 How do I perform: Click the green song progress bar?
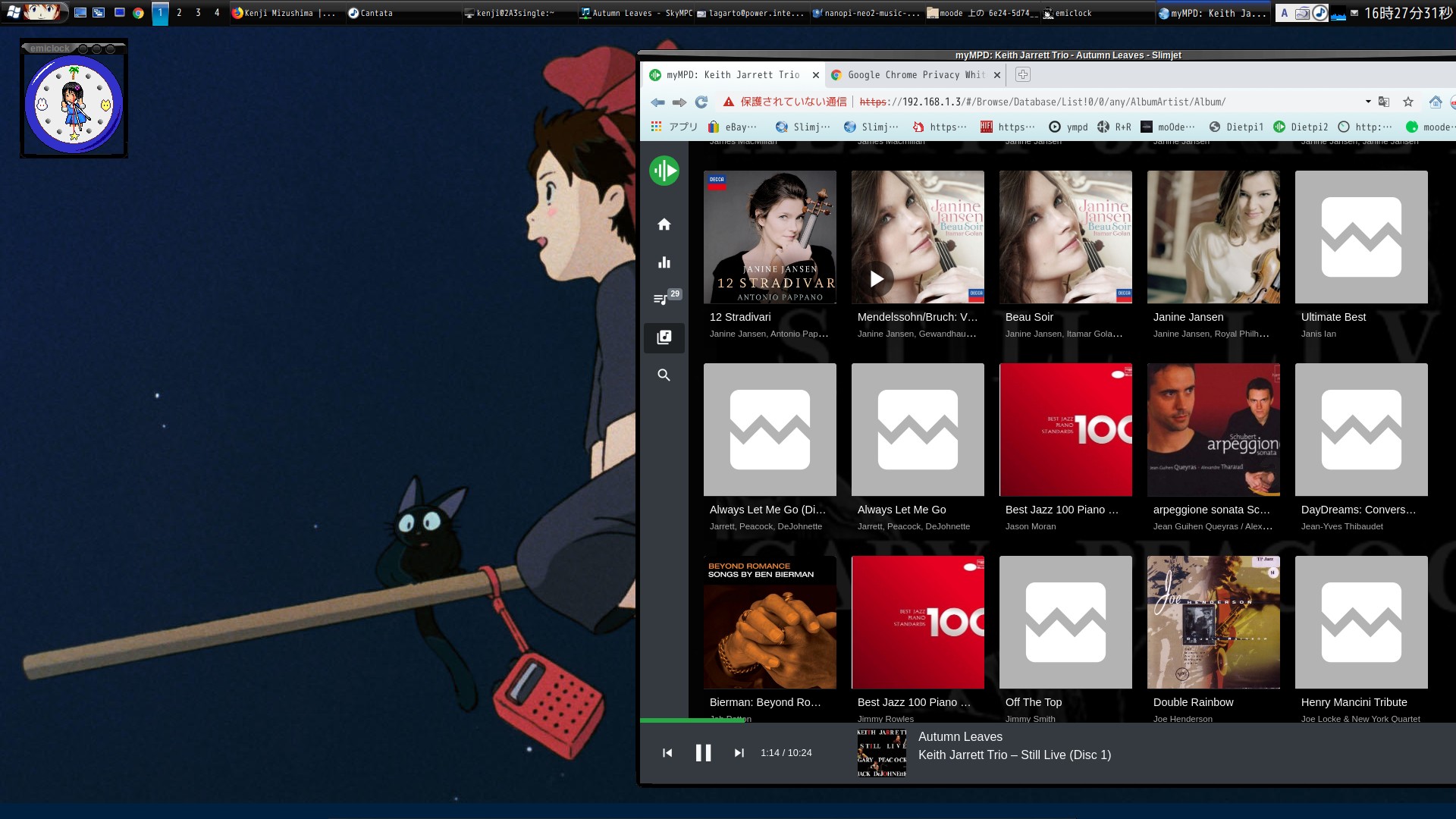690,720
